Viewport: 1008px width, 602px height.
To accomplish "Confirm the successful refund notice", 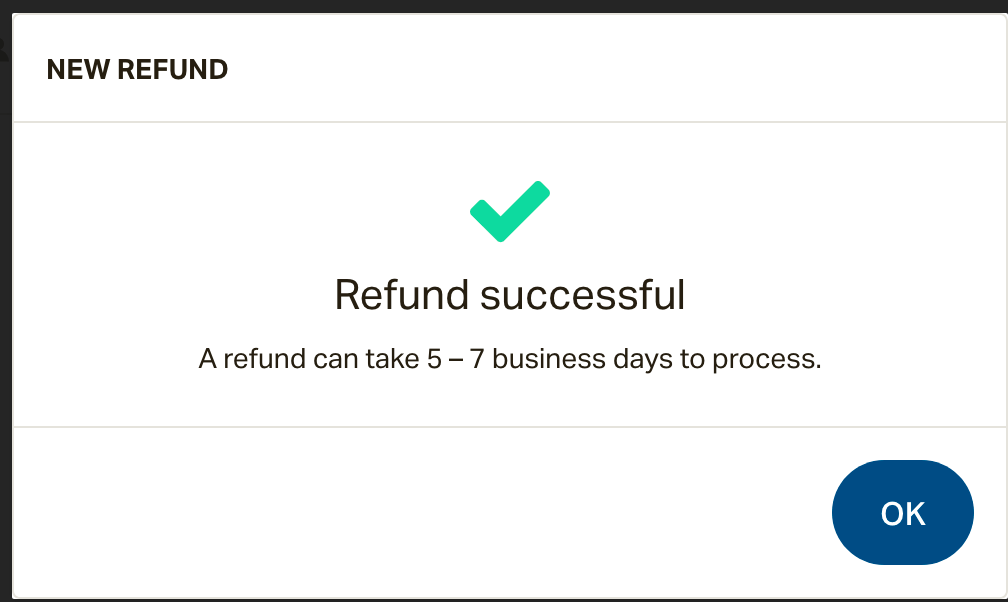I will coord(903,513).
